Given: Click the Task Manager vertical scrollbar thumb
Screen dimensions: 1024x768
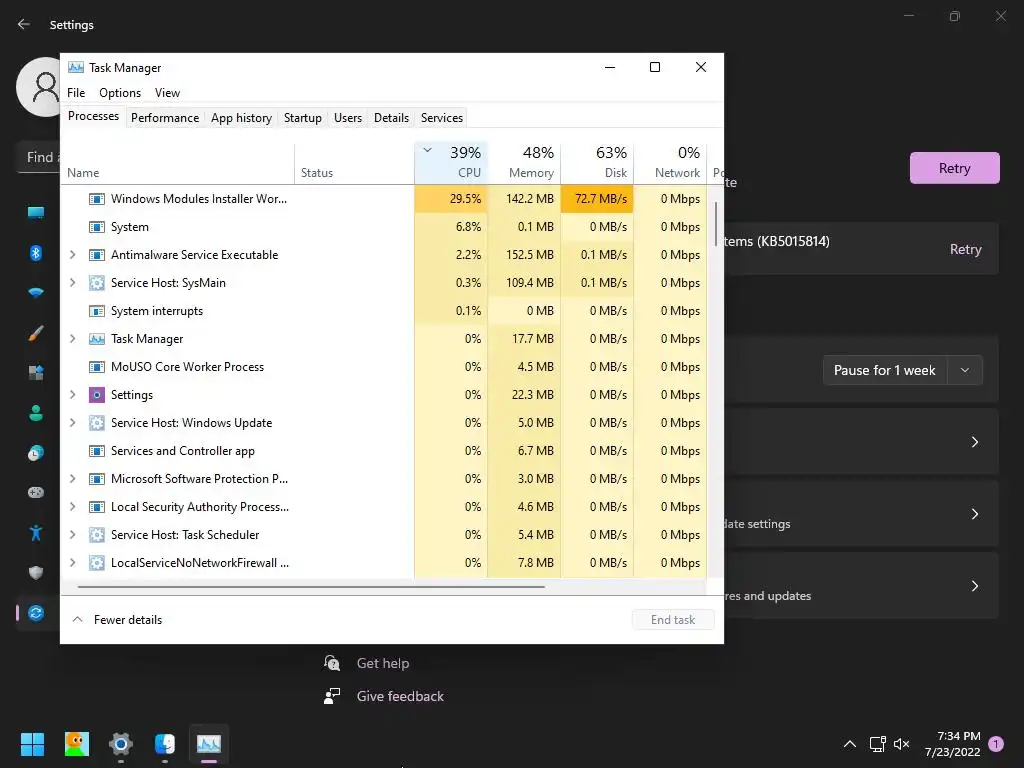Looking at the screenshot, I should pos(716,223).
